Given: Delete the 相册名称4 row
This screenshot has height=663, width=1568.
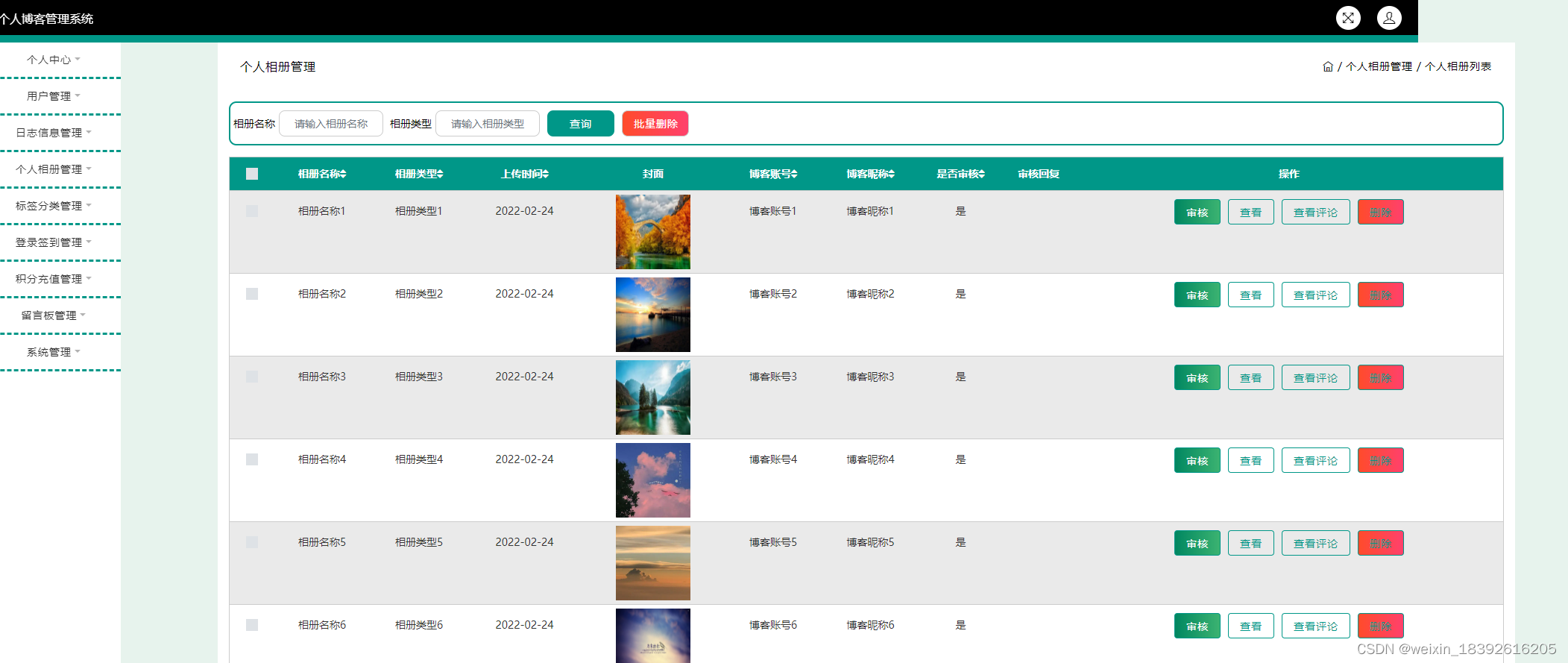Looking at the screenshot, I should 1381,461.
